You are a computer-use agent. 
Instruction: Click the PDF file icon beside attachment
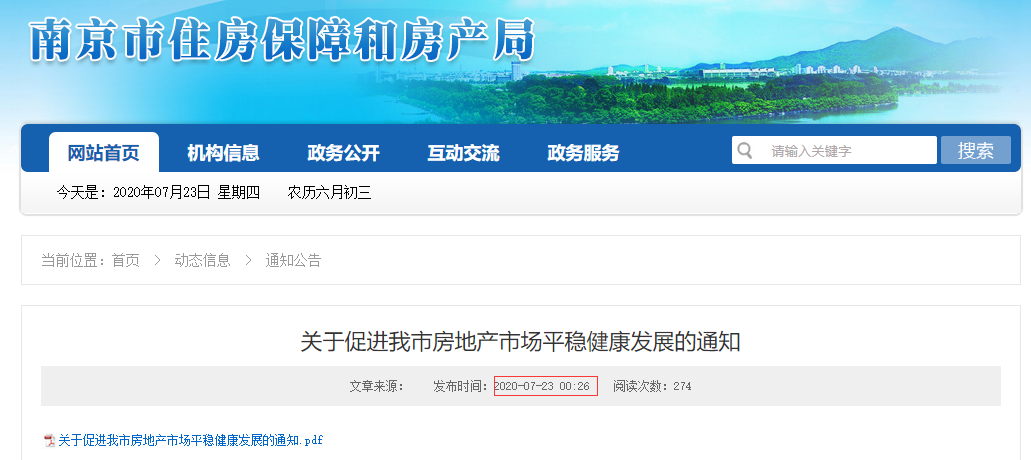click(x=49, y=440)
